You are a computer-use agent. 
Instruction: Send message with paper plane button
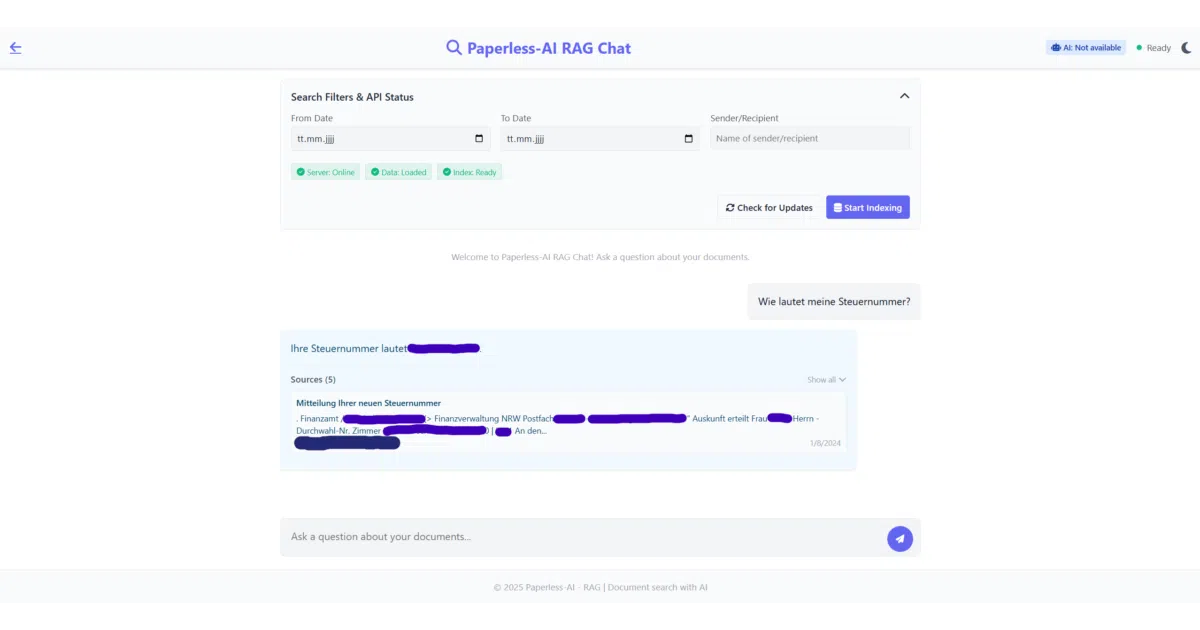pyautogui.click(x=899, y=538)
